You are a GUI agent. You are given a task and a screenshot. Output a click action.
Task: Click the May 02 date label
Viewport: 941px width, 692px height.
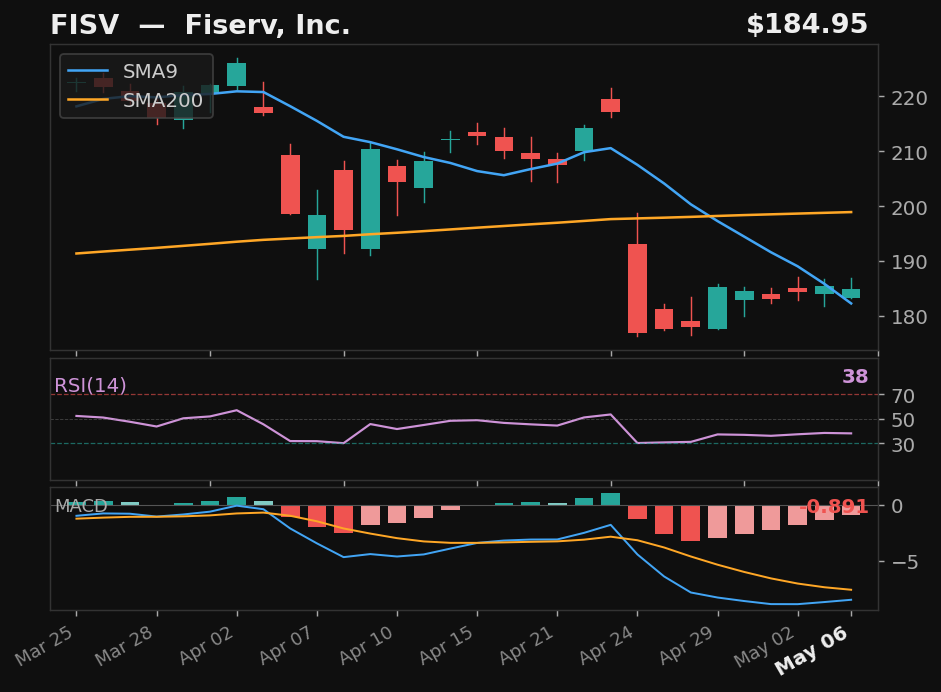[x=766, y=645]
